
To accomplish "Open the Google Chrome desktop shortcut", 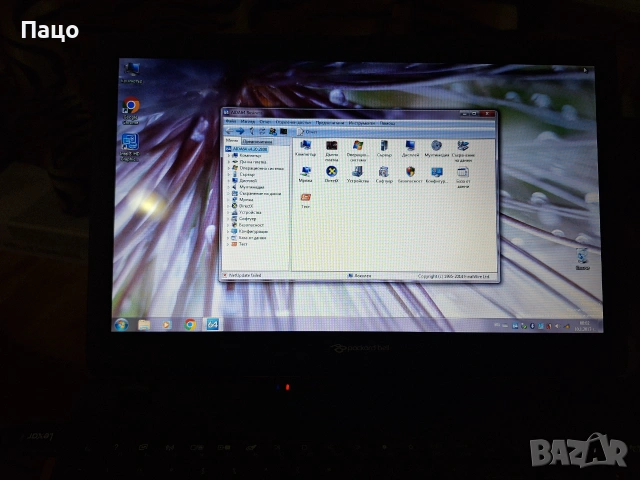I will [131, 110].
